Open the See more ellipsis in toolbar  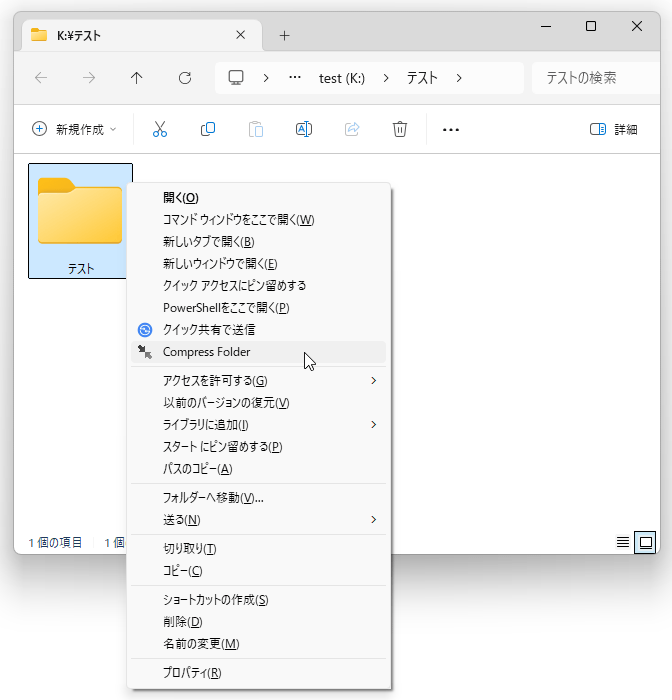(x=451, y=129)
